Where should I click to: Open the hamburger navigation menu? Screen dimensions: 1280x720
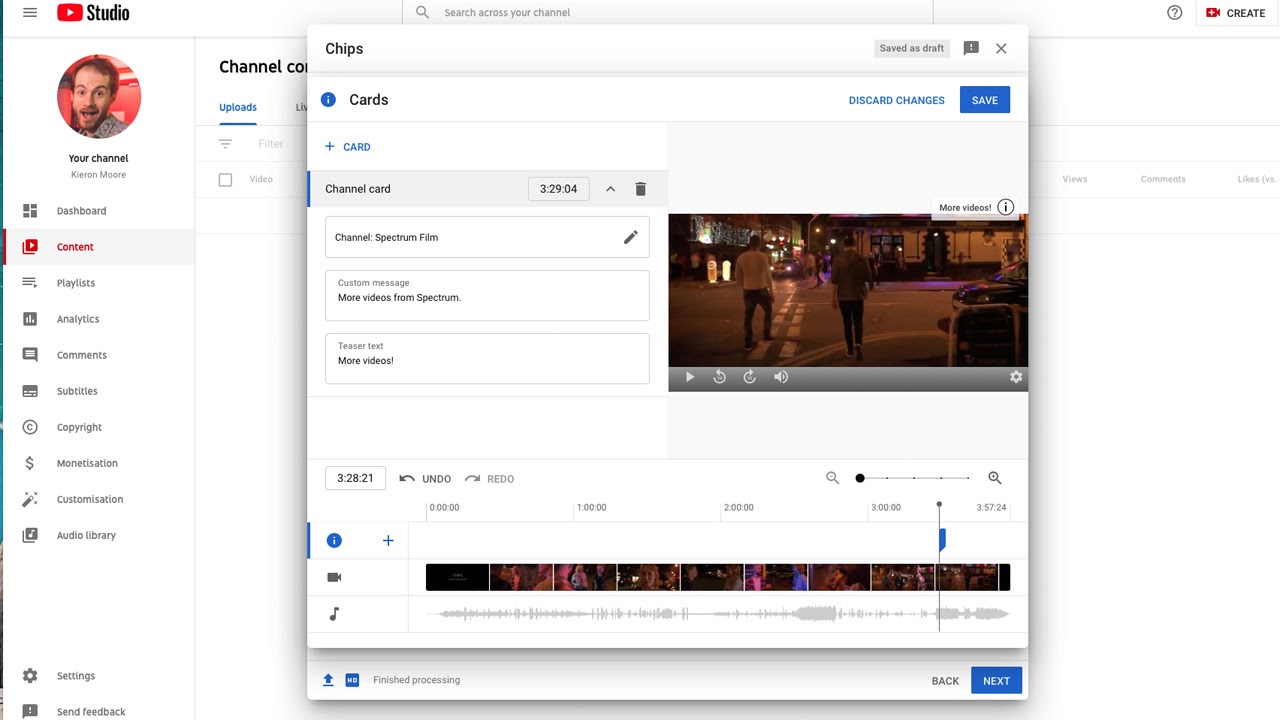[30, 13]
